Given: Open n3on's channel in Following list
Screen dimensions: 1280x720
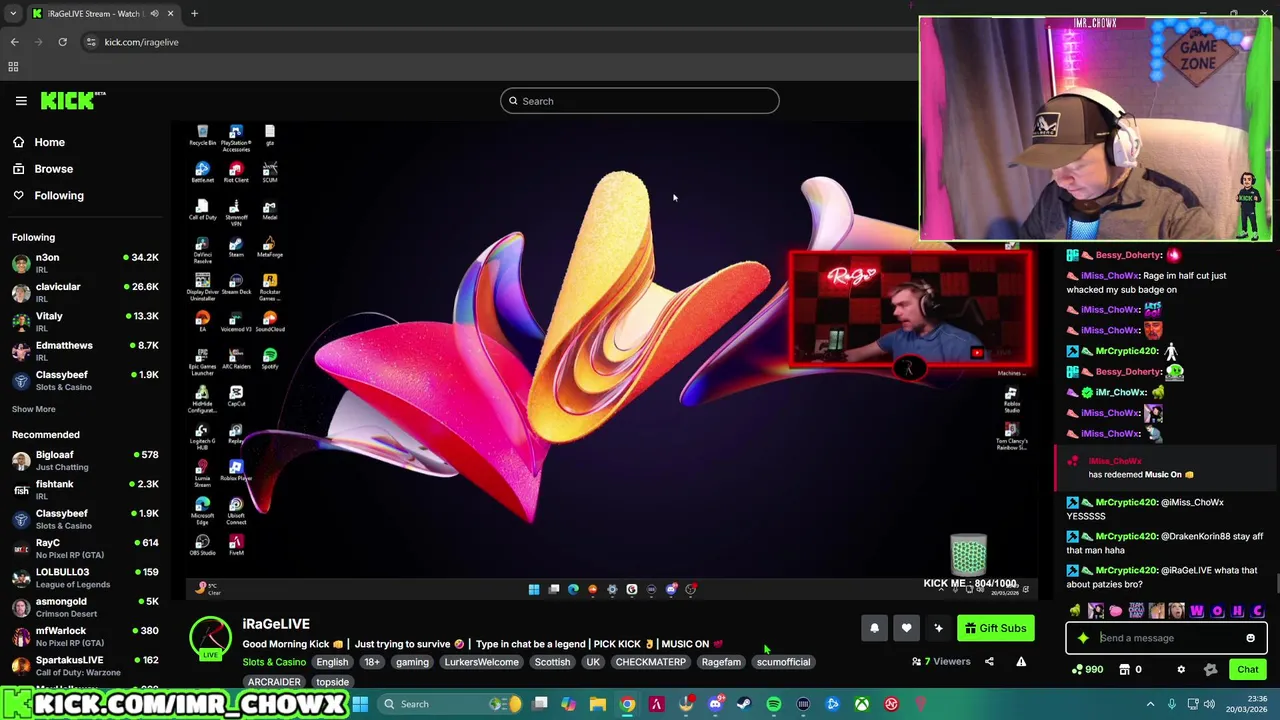Looking at the screenshot, I should [x=85, y=263].
